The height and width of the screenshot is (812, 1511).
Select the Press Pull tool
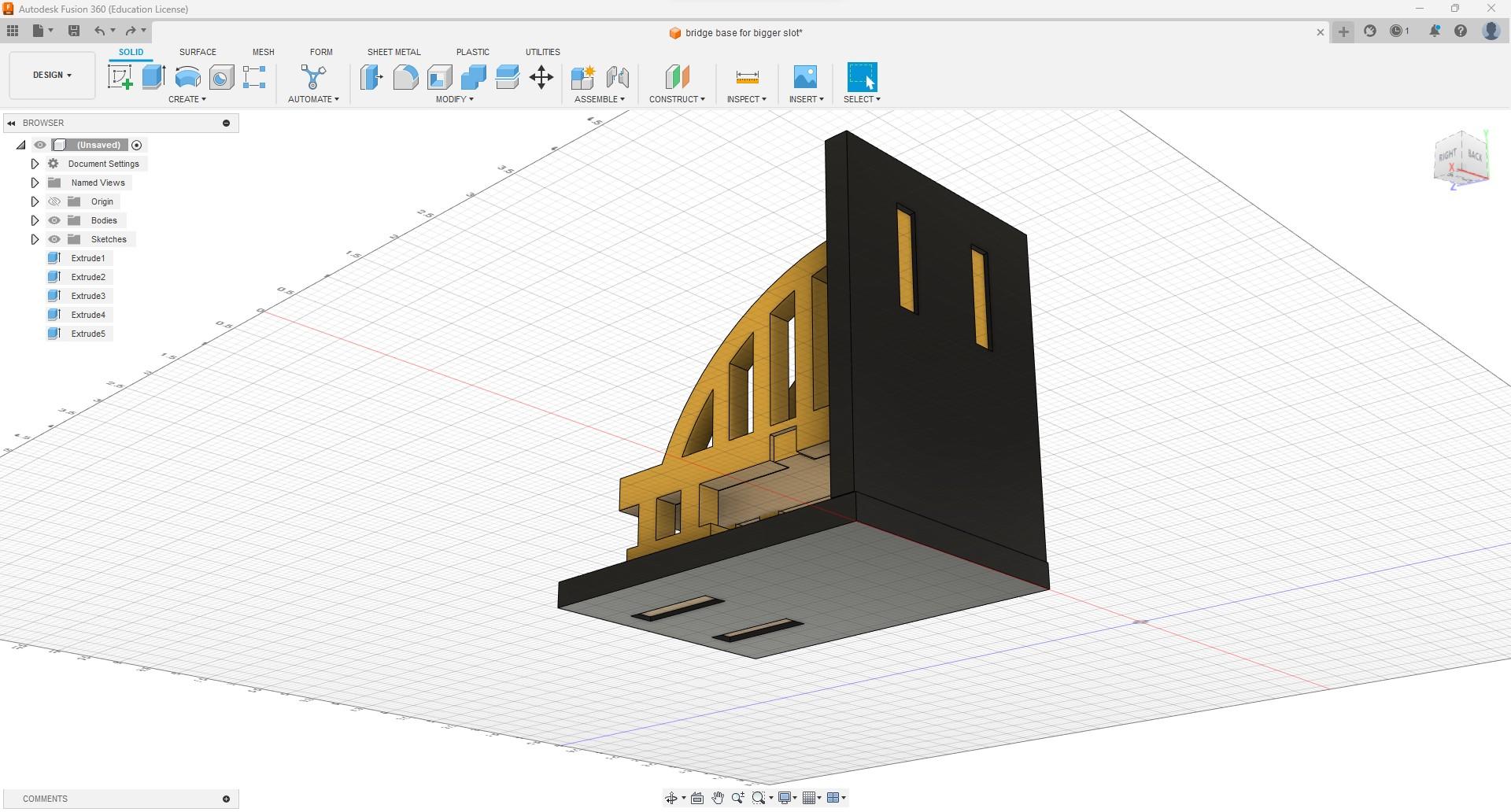[371, 77]
